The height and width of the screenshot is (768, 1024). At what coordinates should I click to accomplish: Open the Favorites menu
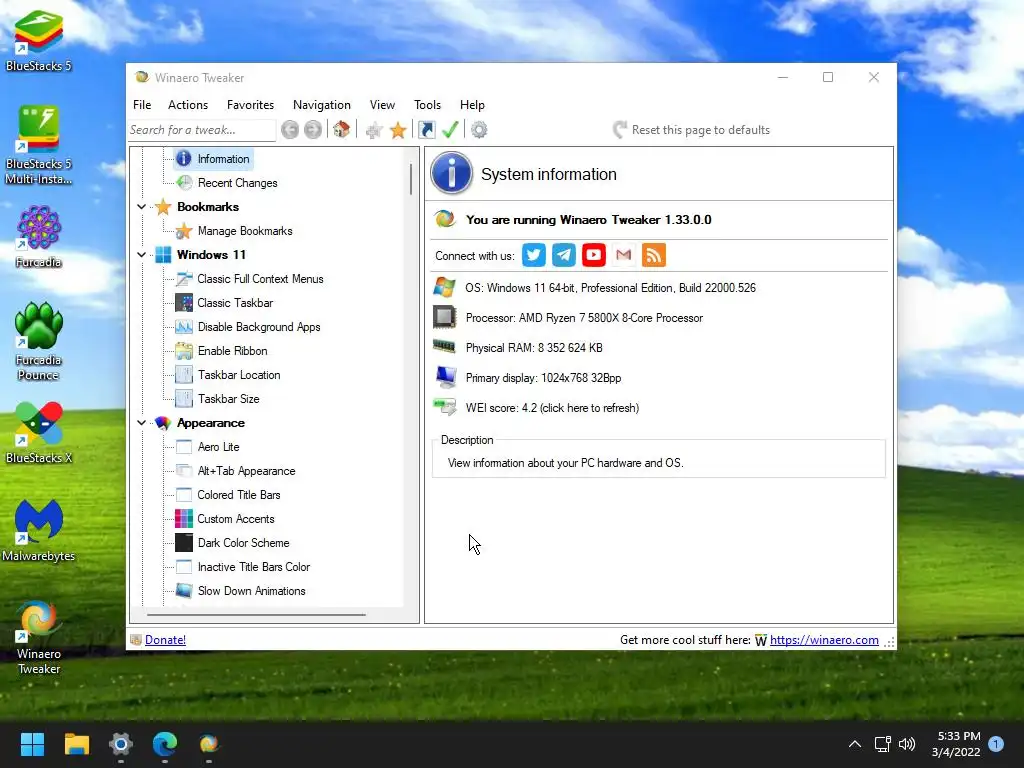point(250,105)
